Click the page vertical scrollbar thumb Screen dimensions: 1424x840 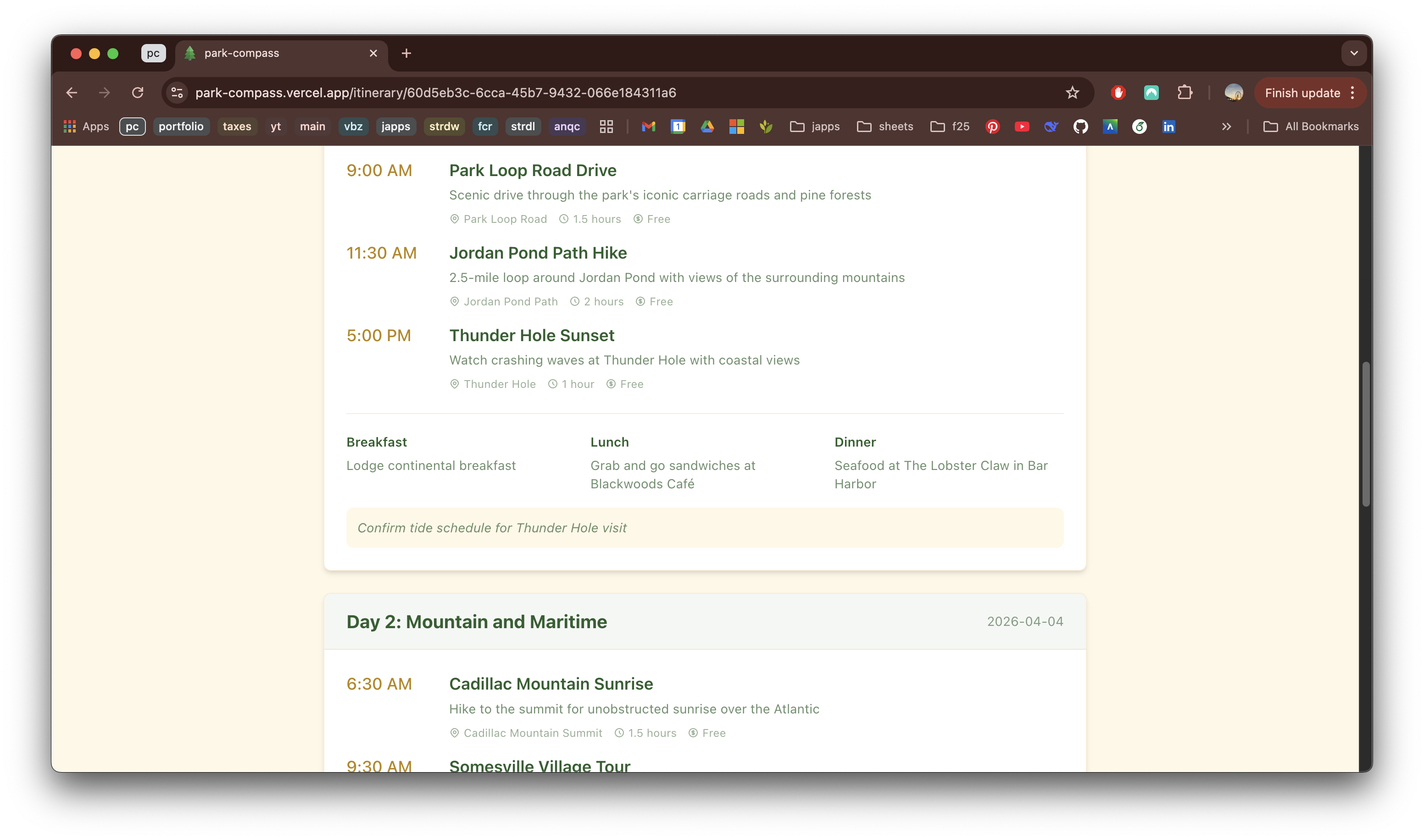coord(1366,434)
